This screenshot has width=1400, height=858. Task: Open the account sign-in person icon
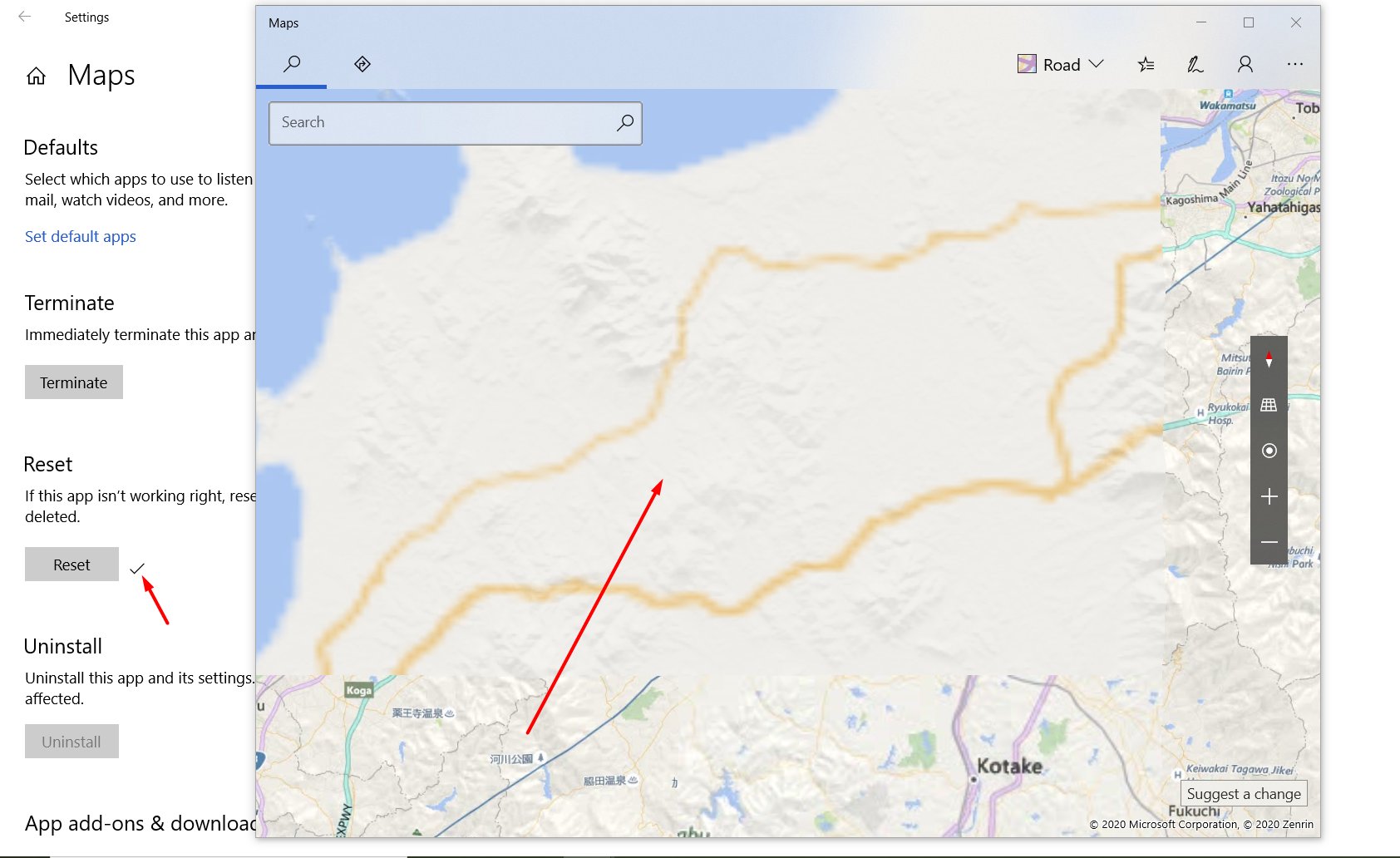[x=1245, y=64]
